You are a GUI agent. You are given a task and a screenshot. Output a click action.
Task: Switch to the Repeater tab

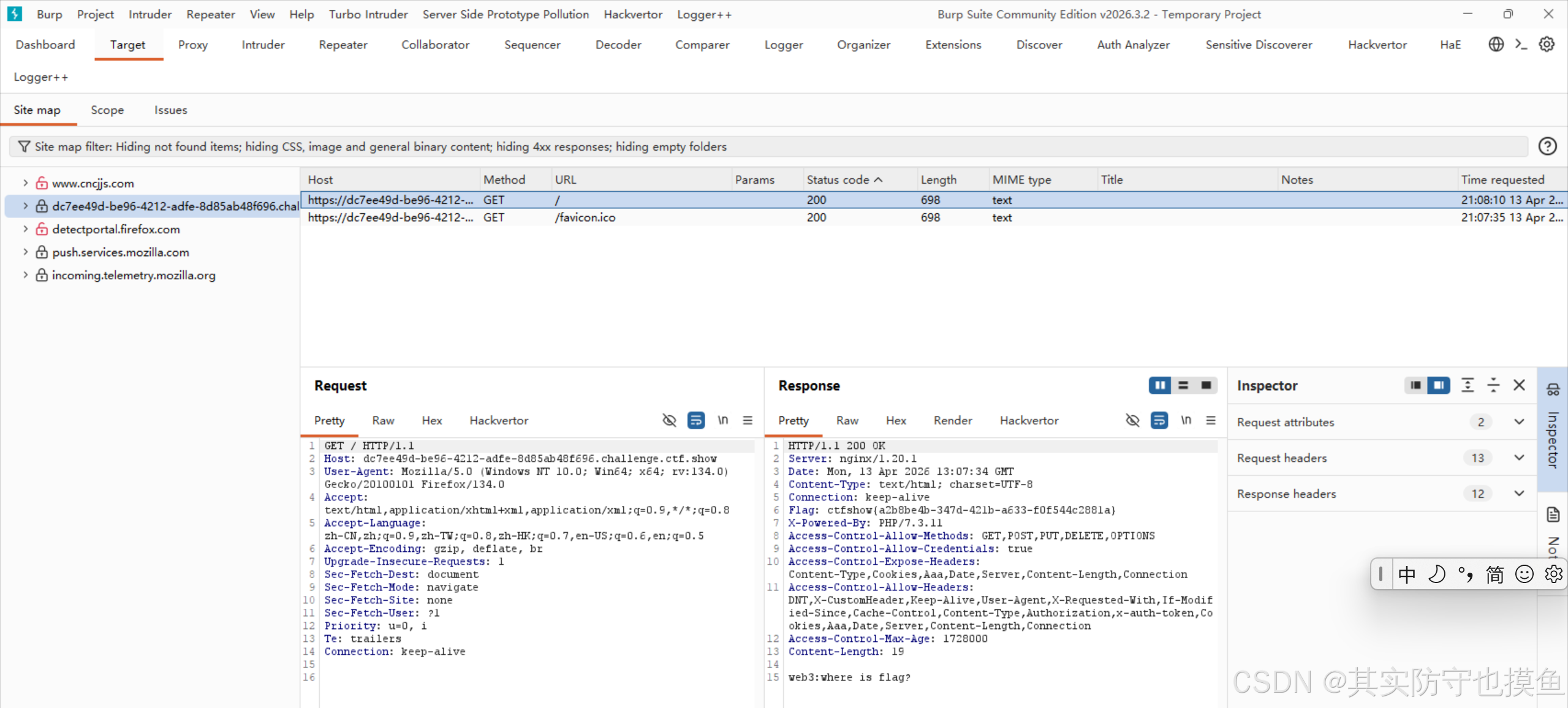(343, 45)
